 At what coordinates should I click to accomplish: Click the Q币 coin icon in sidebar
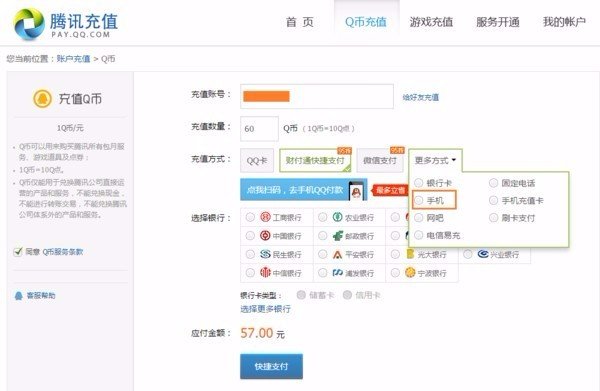[42, 99]
